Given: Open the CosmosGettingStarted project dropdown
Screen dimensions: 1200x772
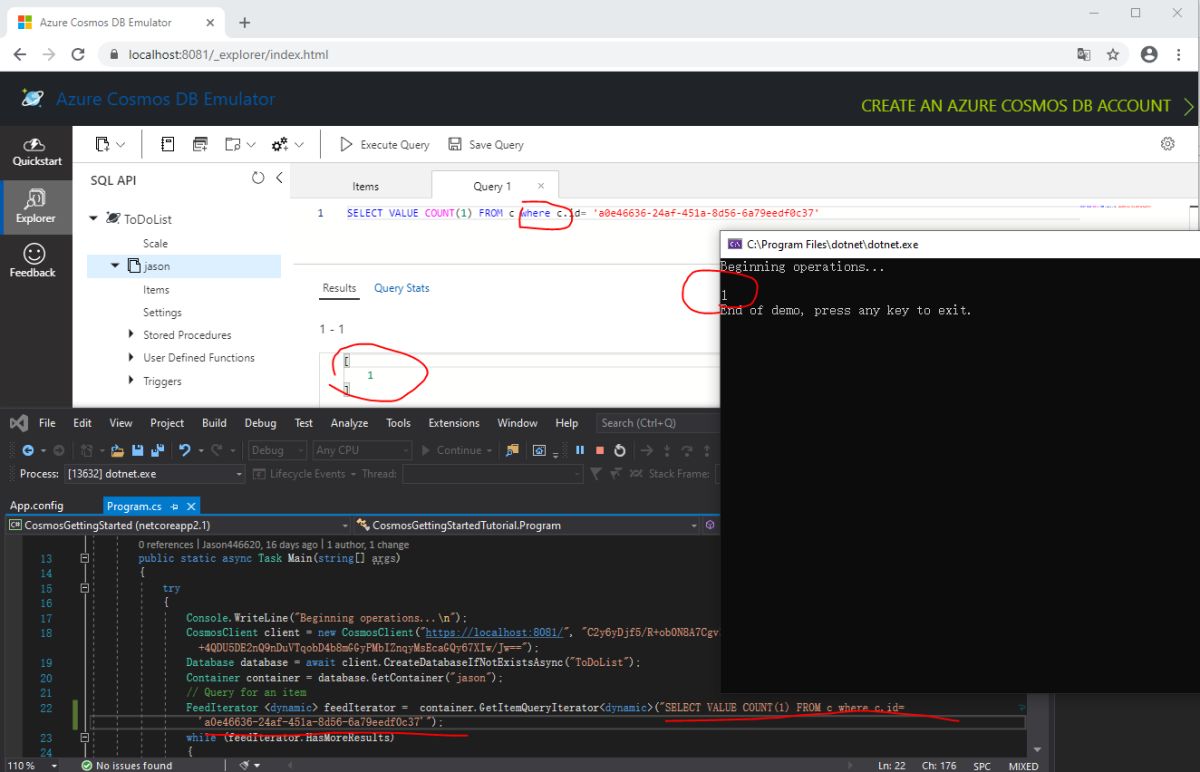Looking at the screenshot, I should (x=180, y=525).
